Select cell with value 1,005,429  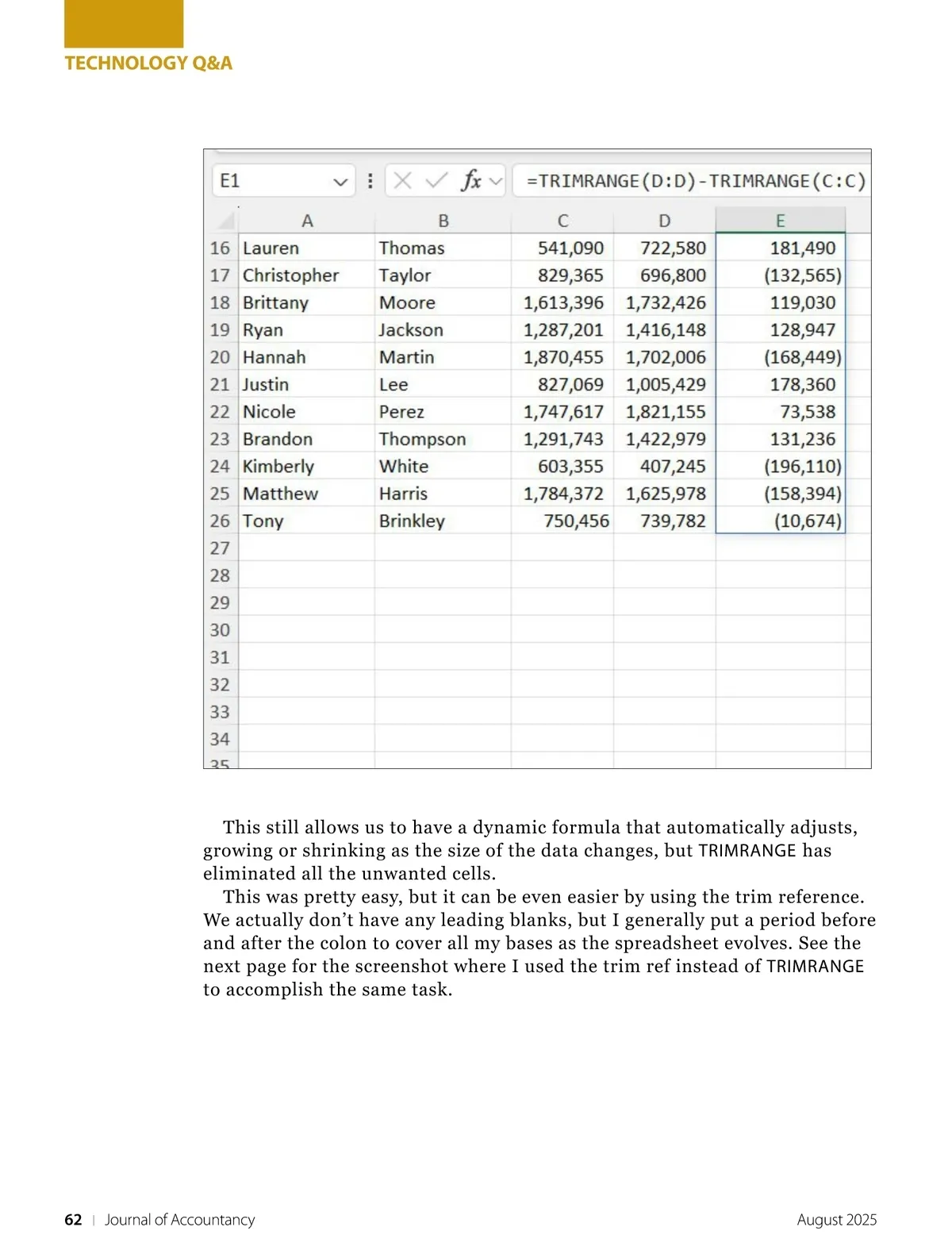[665, 385]
